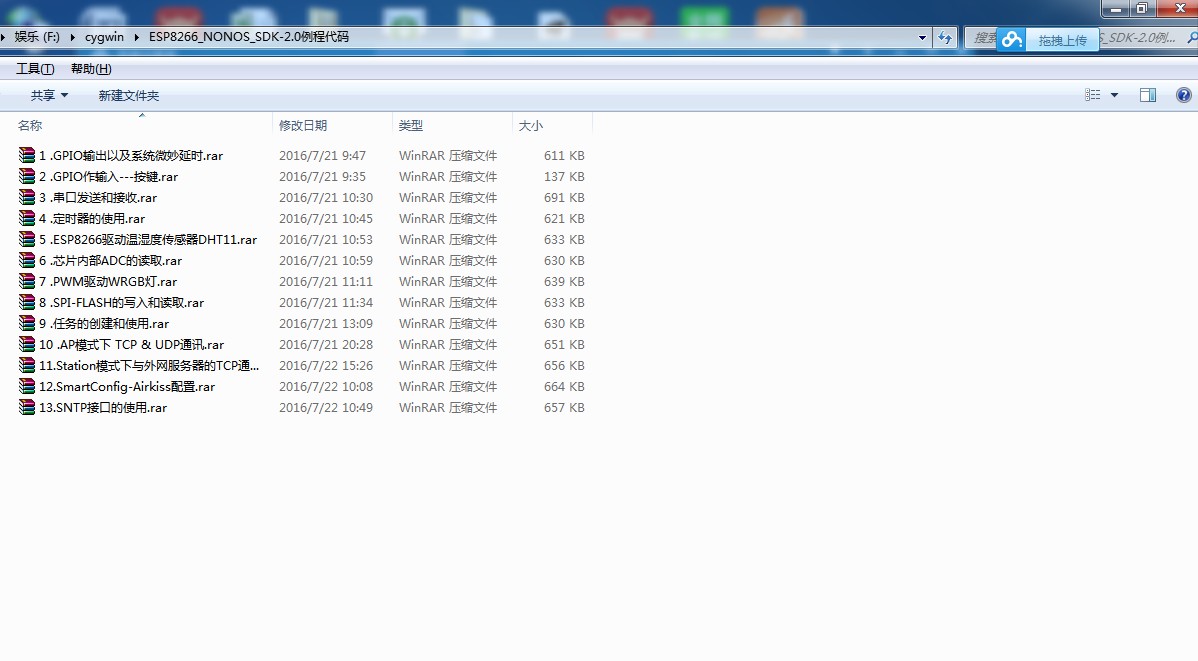Click the change view icon
1198x661 pixels.
[1093, 95]
